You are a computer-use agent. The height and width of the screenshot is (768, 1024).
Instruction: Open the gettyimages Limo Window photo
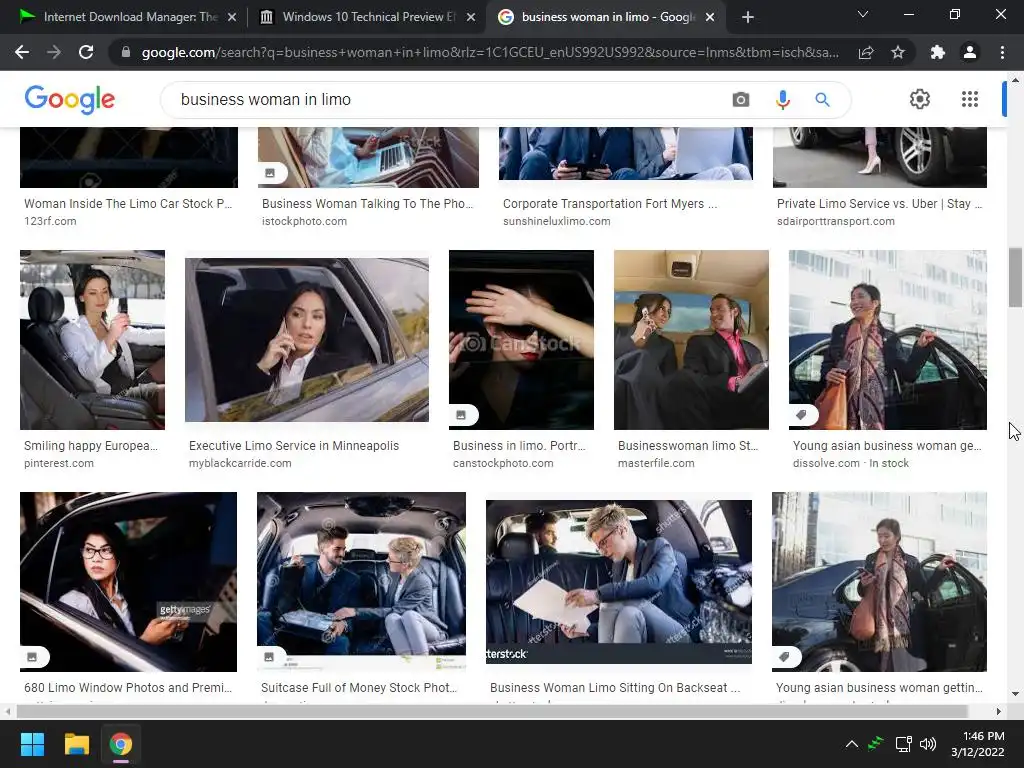128,582
